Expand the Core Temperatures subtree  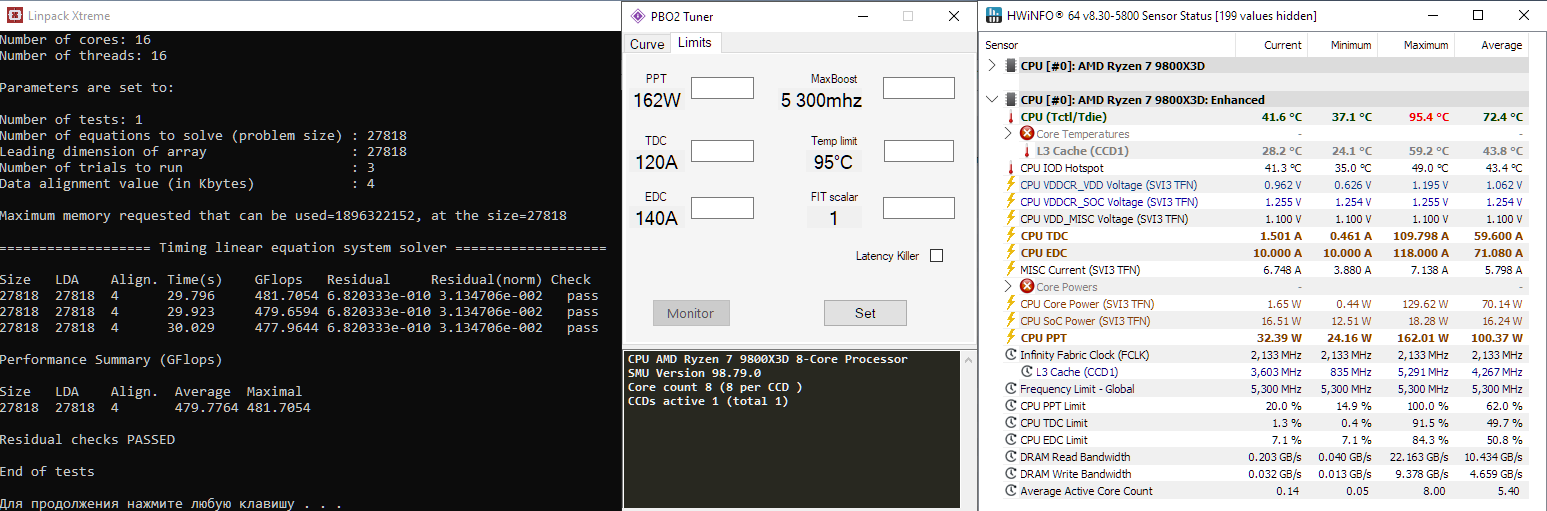(1009, 134)
